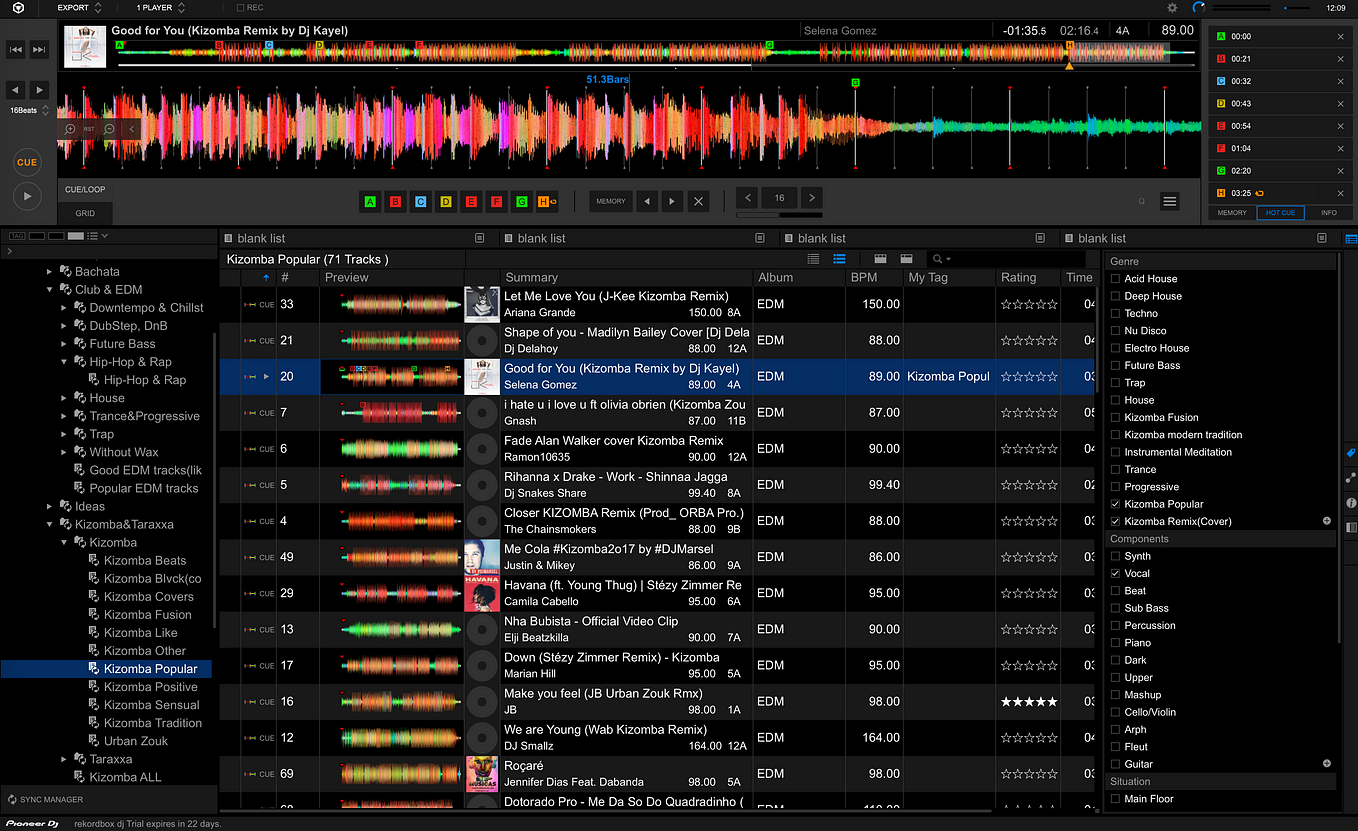Delete memory cue with the X button
The height and width of the screenshot is (831, 1358).
point(699,201)
